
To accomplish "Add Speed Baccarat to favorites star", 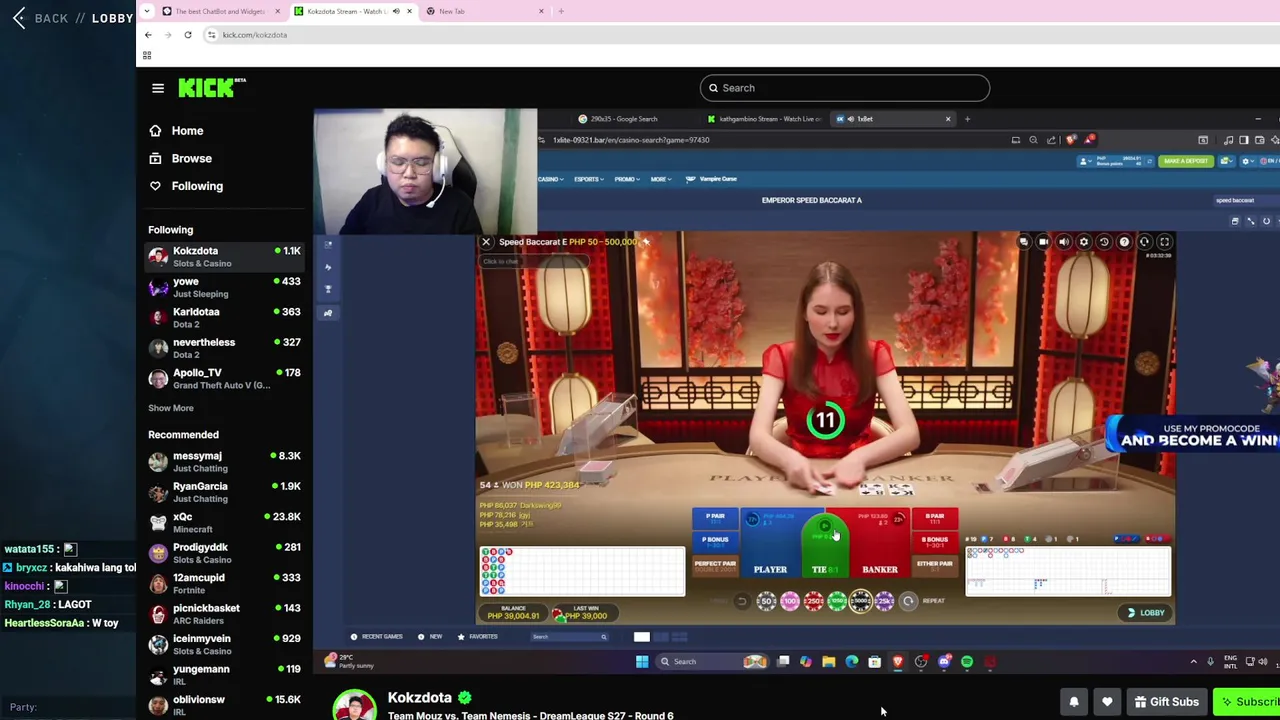I will [646, 242].
